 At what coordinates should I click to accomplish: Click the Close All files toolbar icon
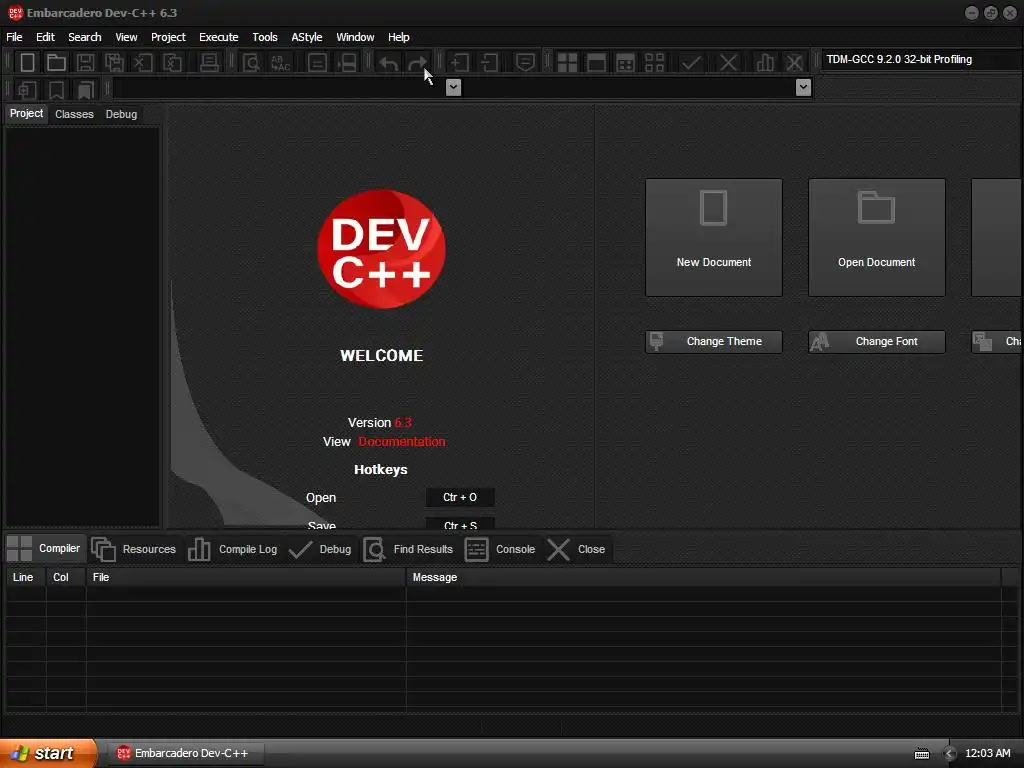(172, 63)
